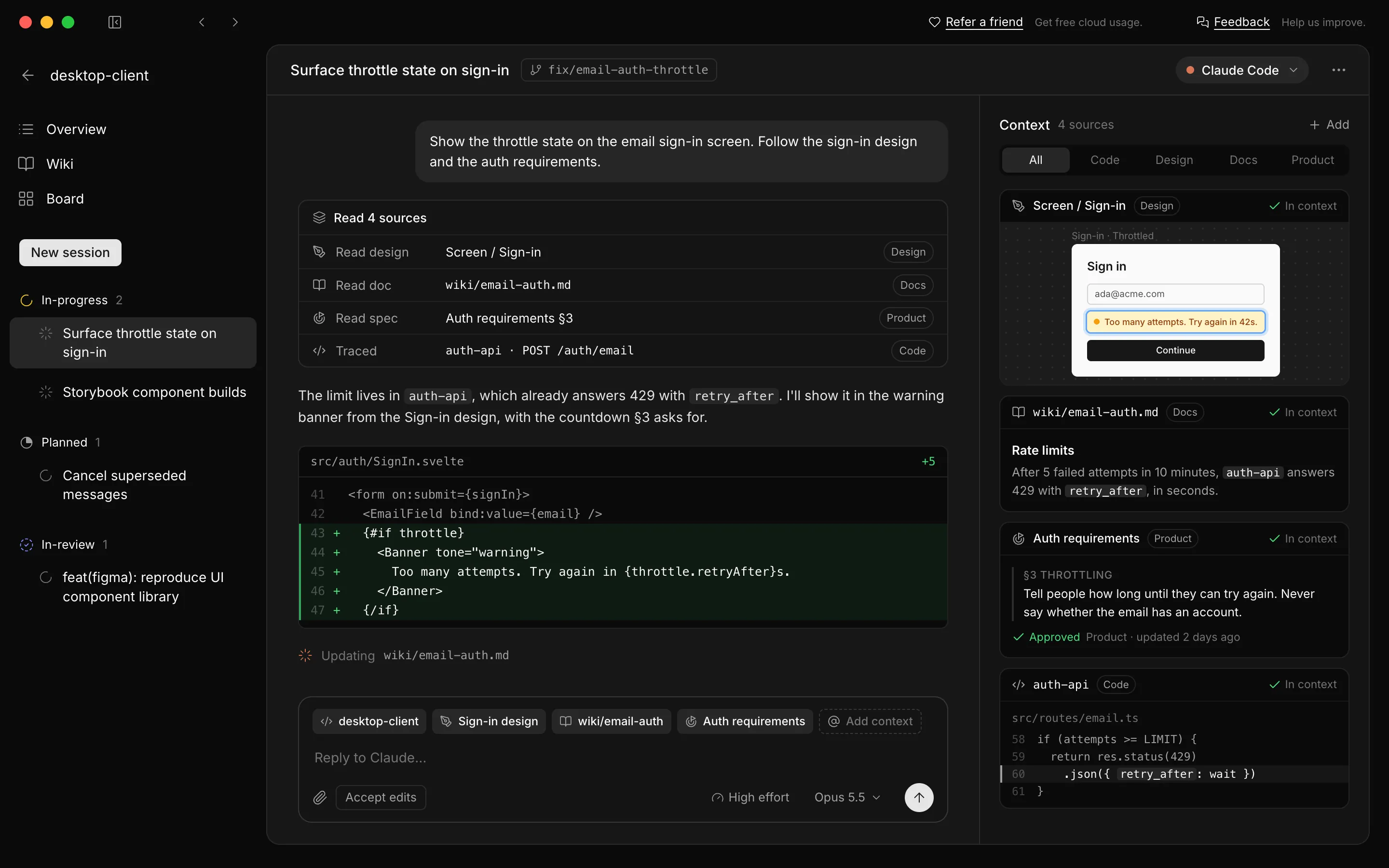Viewport: 1389px width, 868px height.
Task: Toggle the Accept edits mode
Action: 381,798
